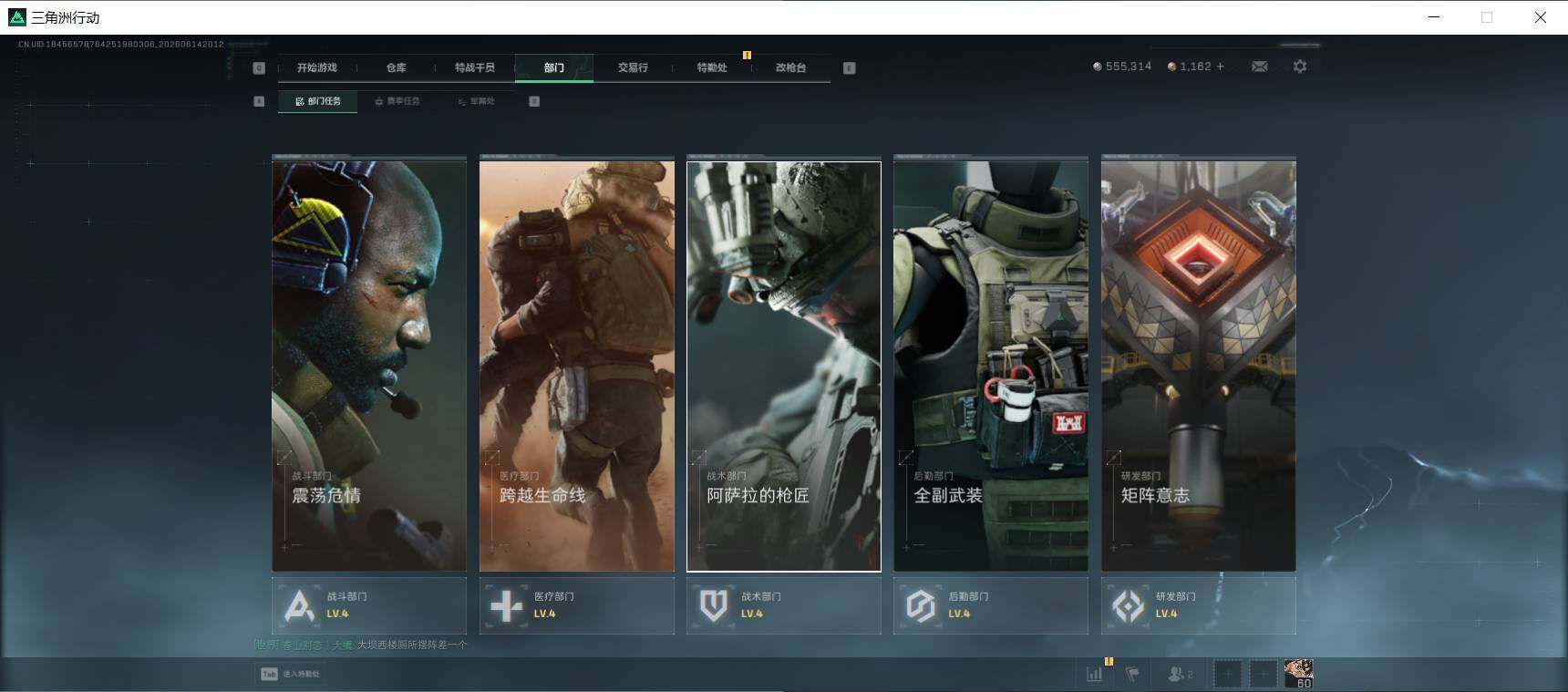Switch to the 改枪台 tab
Screen dimensions: 1568x692
pyautogui.click(x=790, y=67)
